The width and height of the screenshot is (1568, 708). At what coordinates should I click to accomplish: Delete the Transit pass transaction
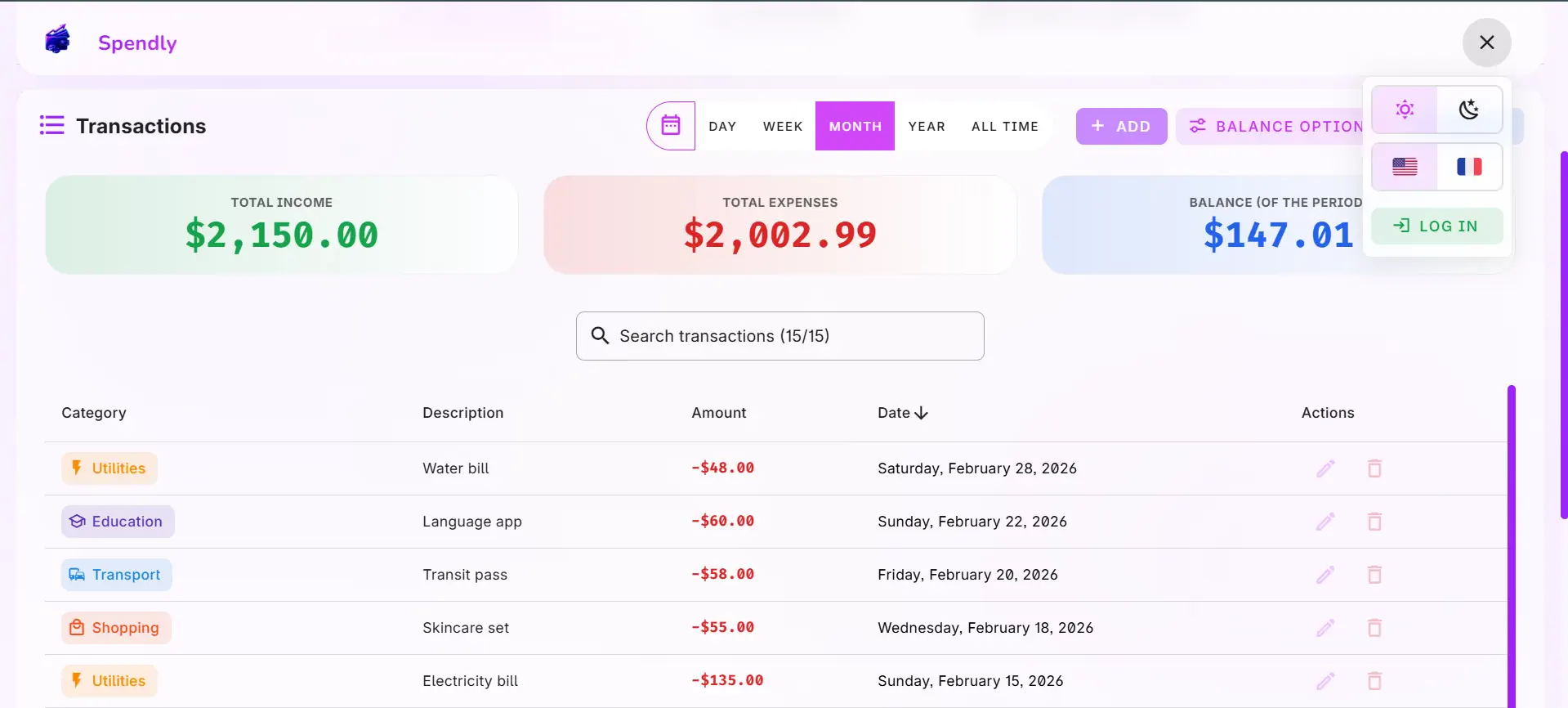pyautogui.click(x=1374, y=575)
